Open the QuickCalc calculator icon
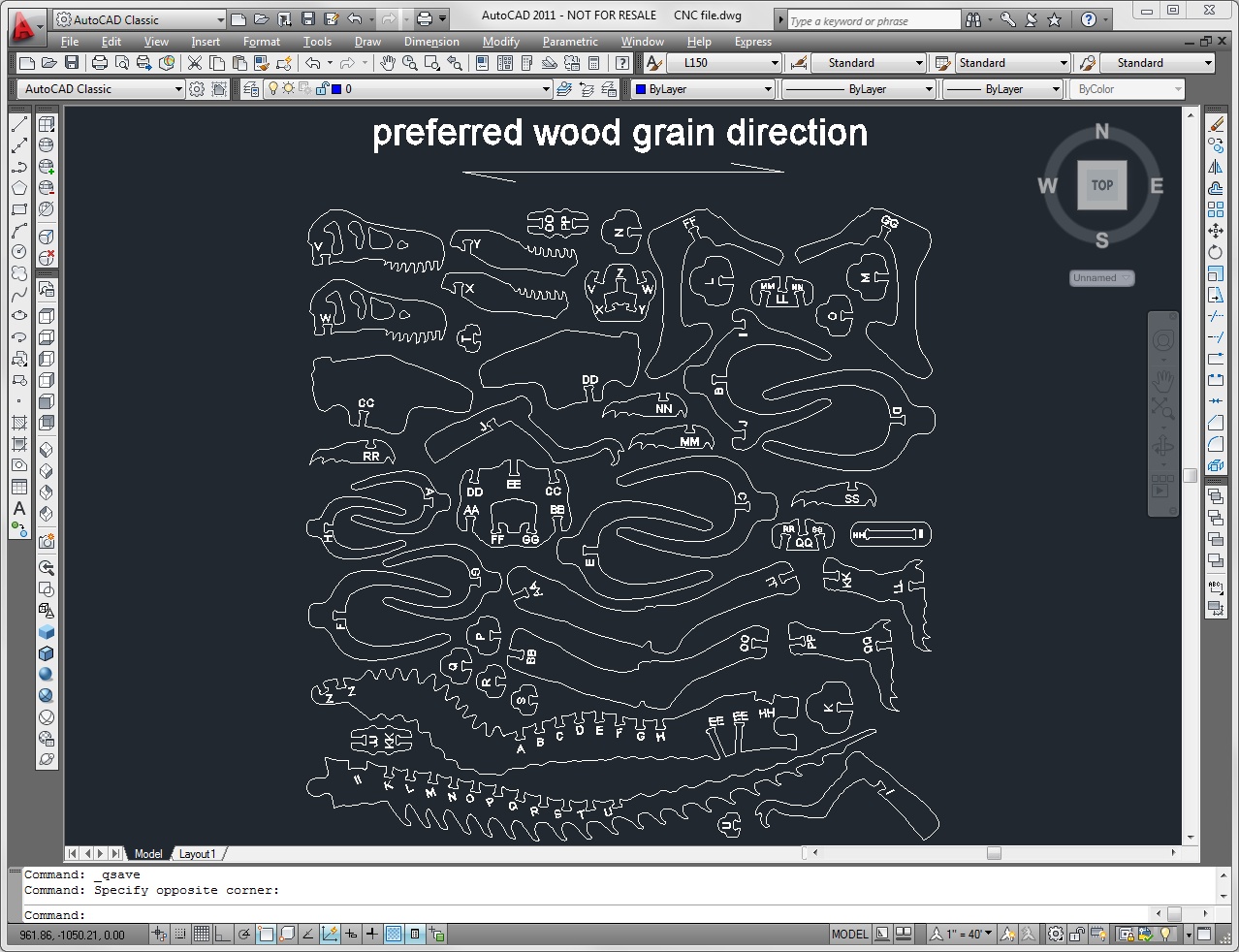The width and height of the screenshot is (1239, 952). click(594, 63)
